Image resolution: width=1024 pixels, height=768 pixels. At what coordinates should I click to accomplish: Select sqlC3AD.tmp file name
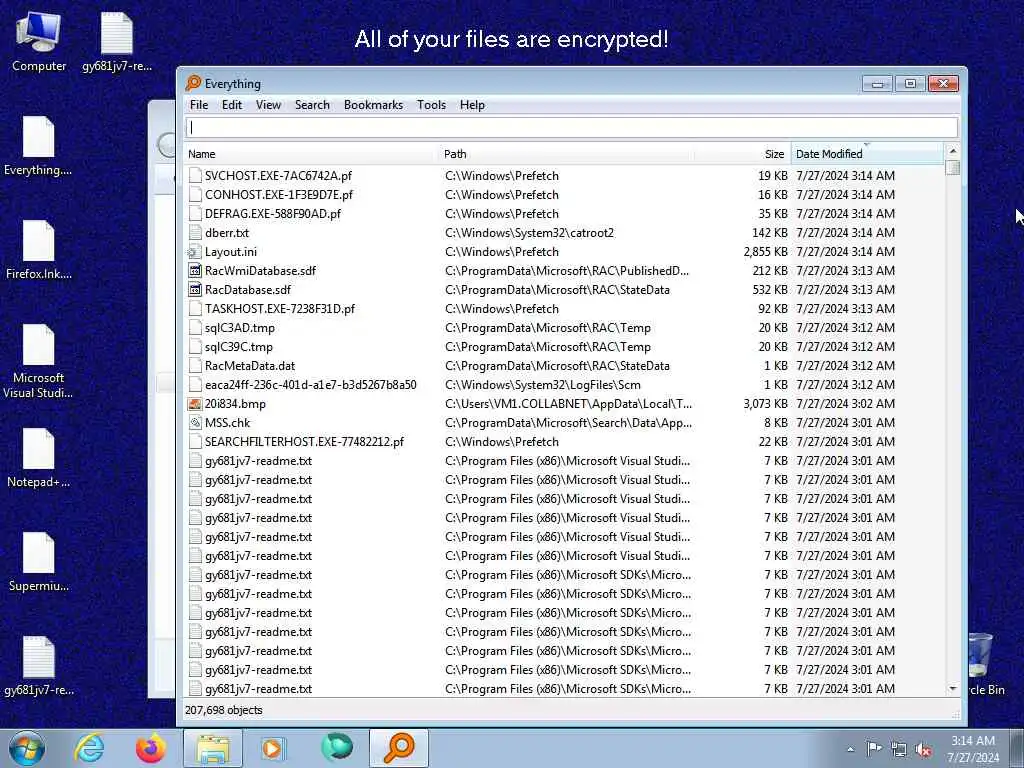coord(240,328)
